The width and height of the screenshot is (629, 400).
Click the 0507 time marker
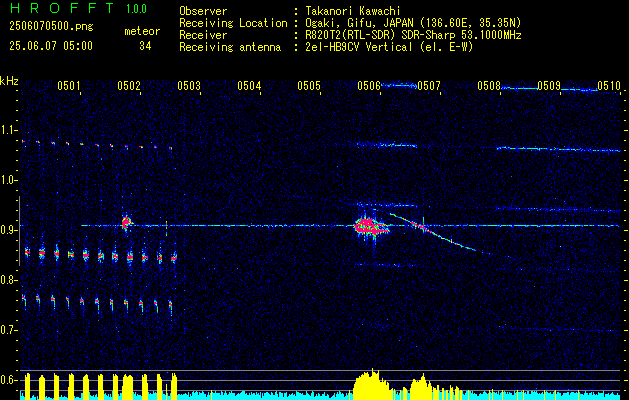click(429, 85)
